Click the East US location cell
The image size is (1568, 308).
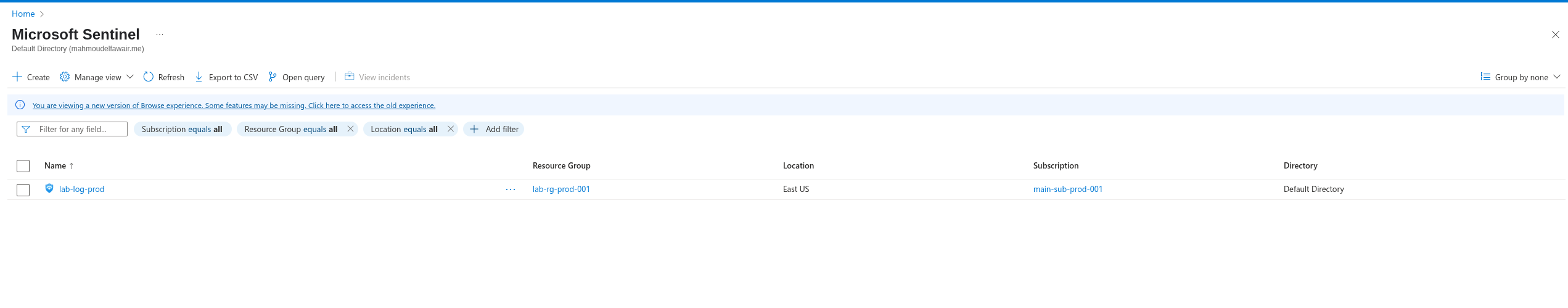coord(796,189)
